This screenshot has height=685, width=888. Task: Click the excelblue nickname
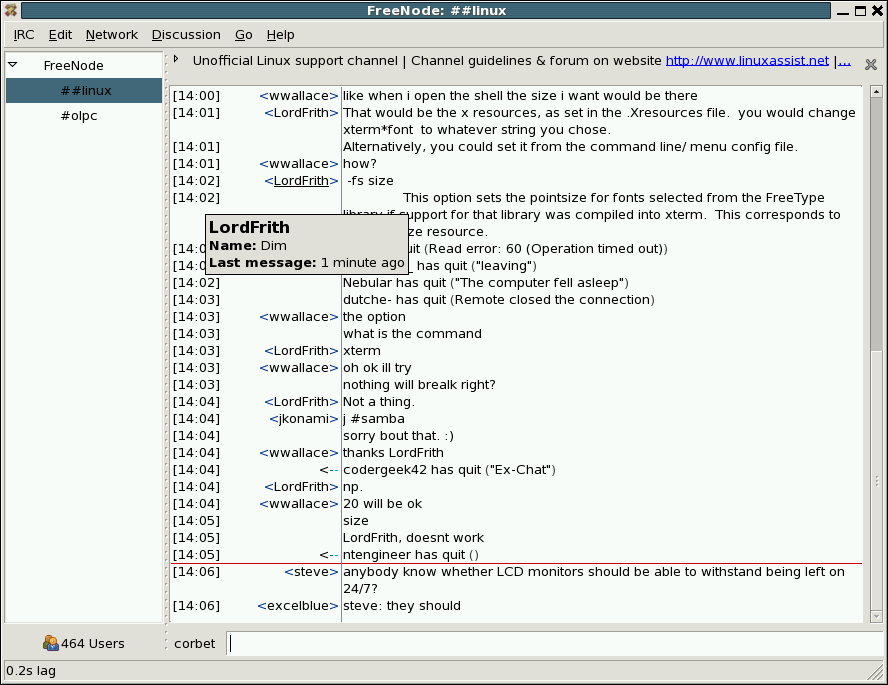297,606
